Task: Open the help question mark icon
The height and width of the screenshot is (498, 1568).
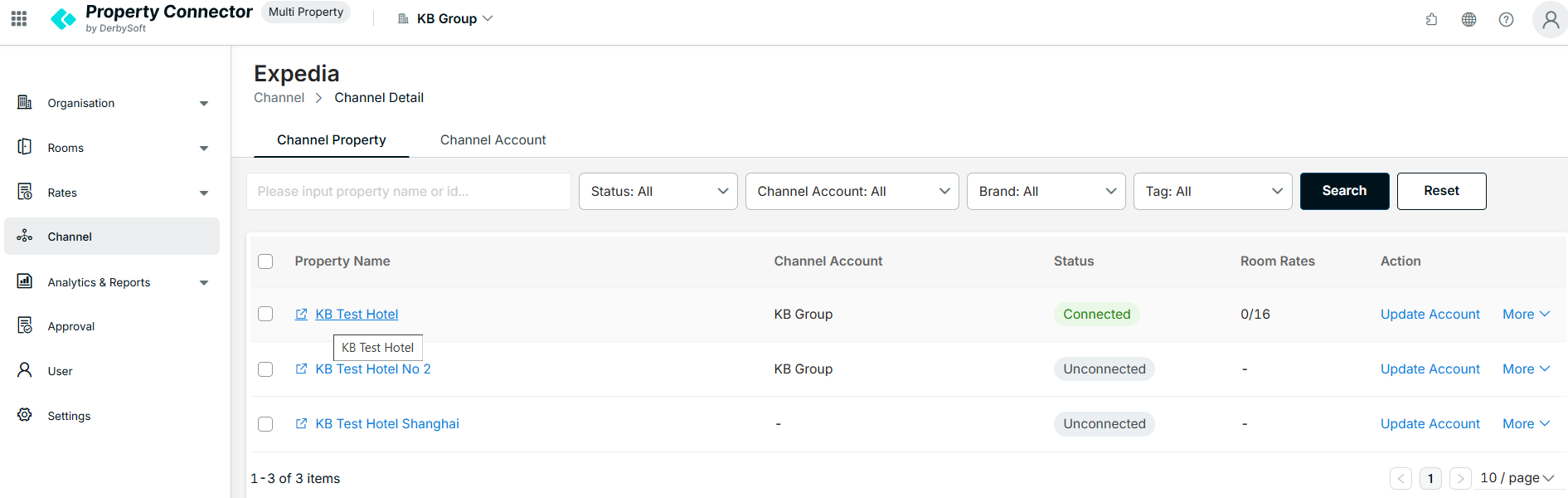Action: (x=1506, y=19)
